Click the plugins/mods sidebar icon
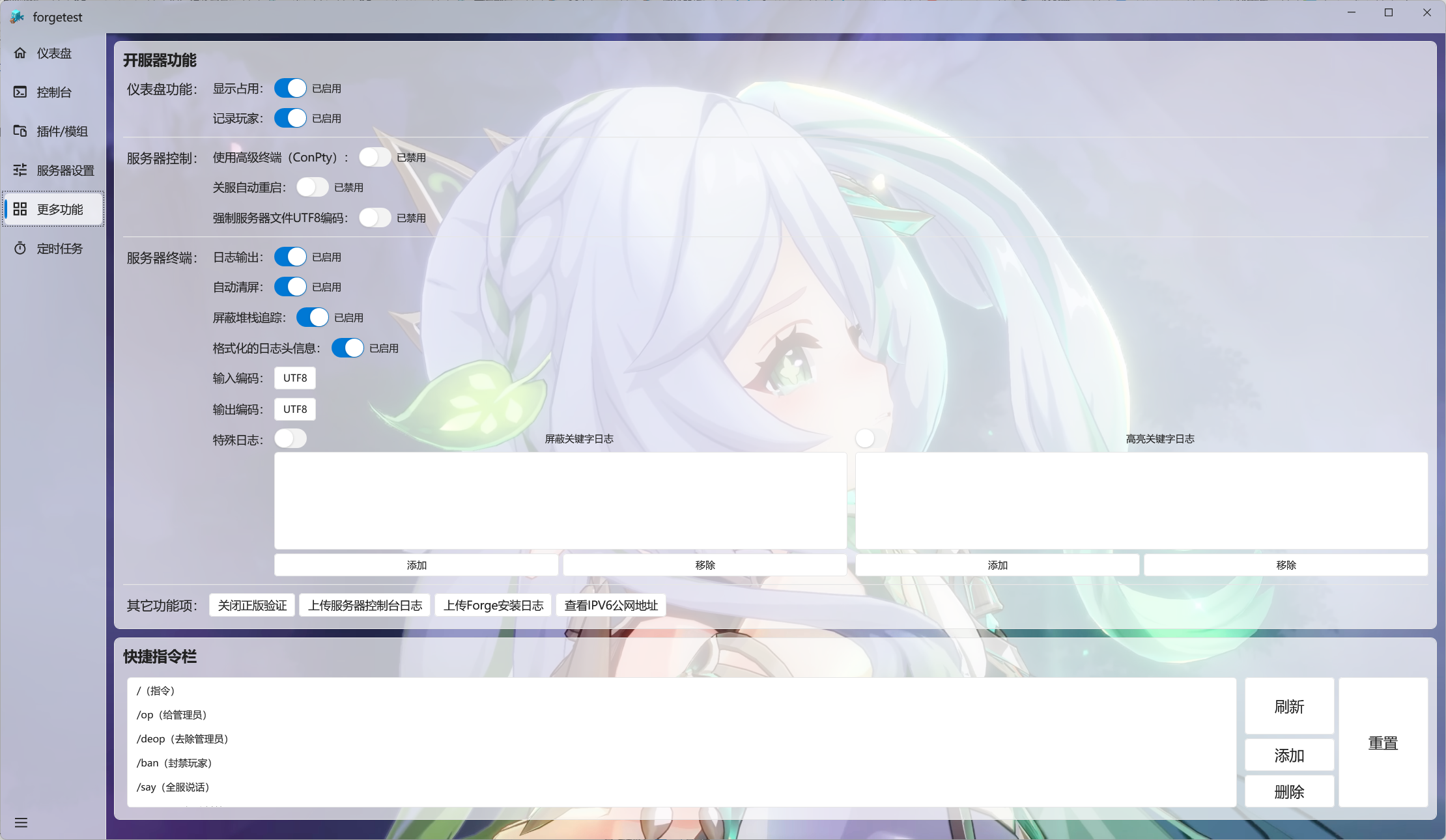Screen dimensions: 1446x840 pos(20,132)
